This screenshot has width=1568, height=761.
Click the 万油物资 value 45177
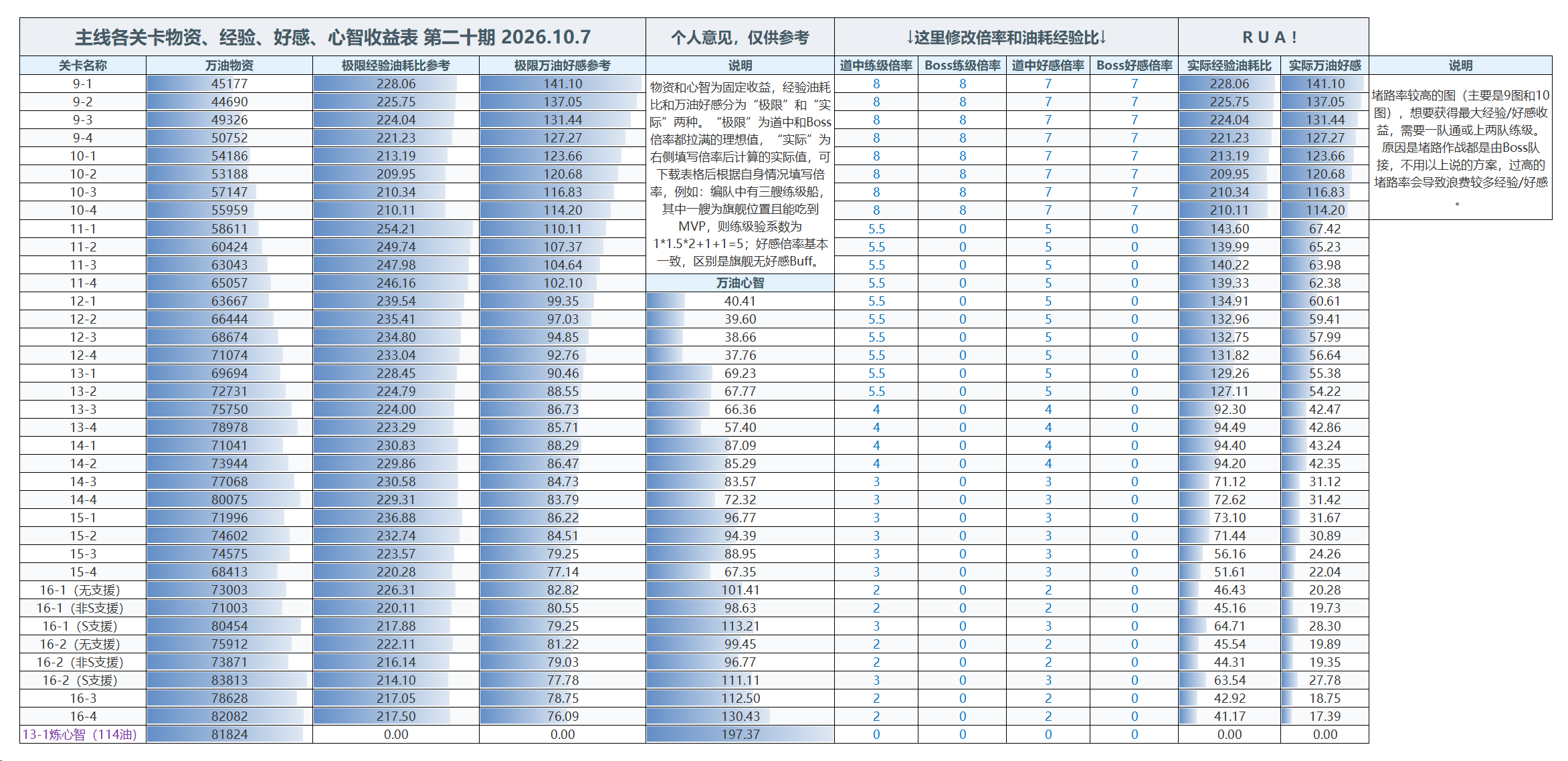(229, 84)
